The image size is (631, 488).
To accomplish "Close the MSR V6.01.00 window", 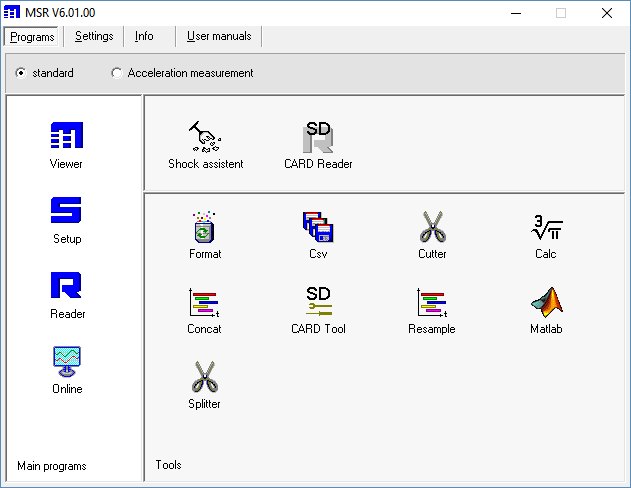I will point(606,13).
